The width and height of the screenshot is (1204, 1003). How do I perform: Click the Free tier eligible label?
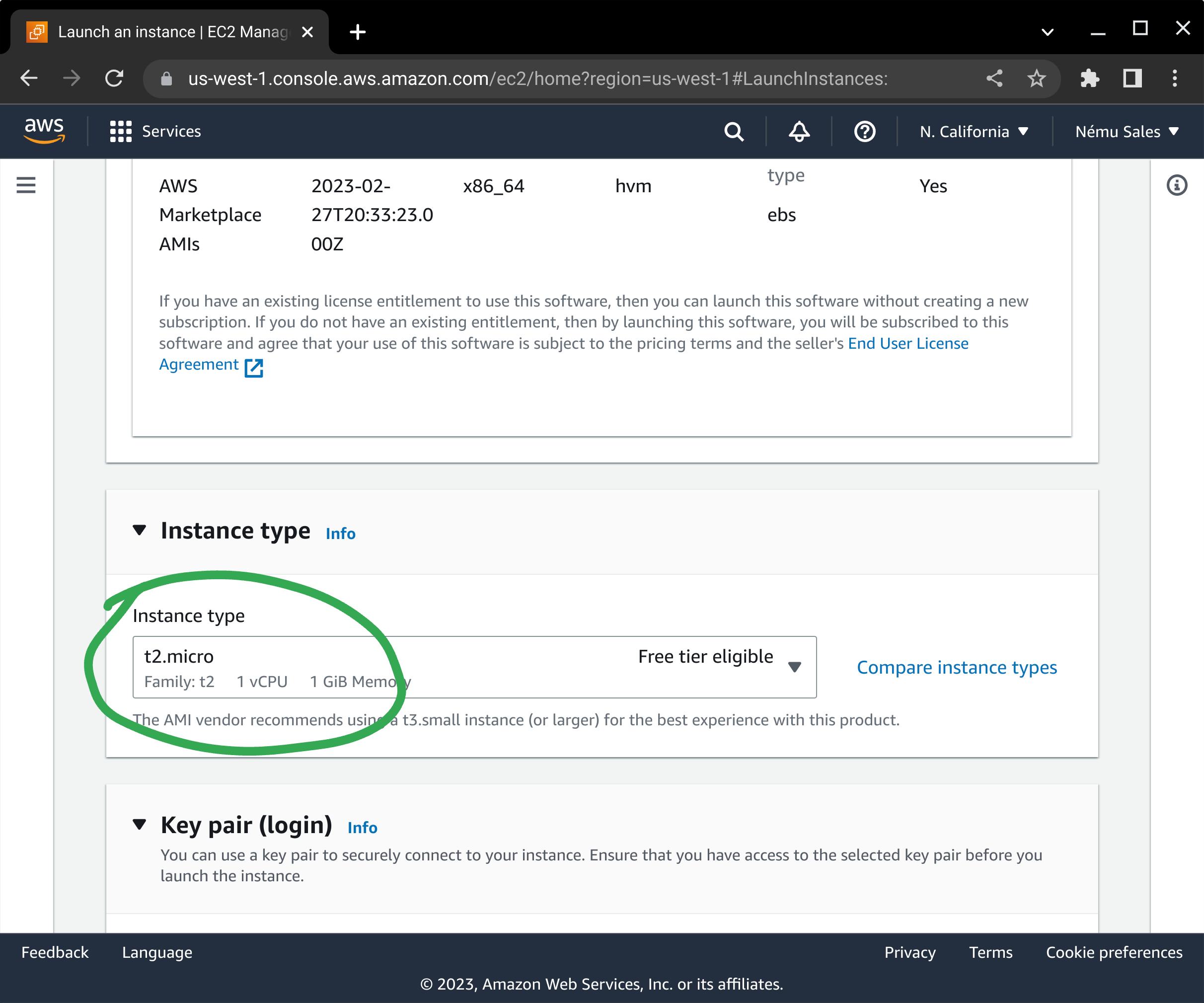pos(705,656)
